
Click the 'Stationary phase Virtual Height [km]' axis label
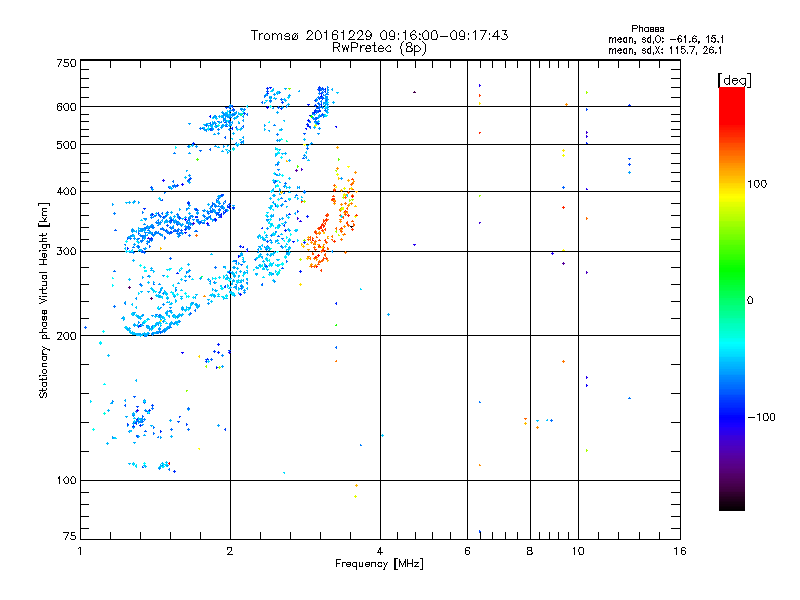click(44, 301)
